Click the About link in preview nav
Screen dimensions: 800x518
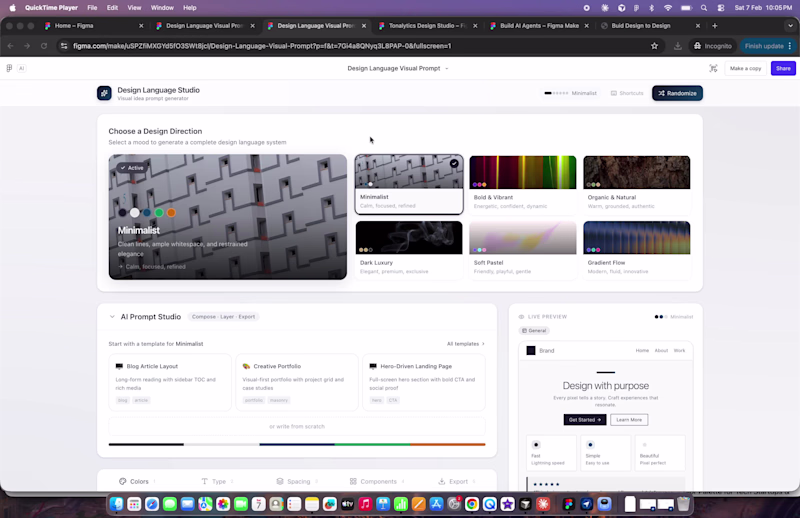click(661, 351)
